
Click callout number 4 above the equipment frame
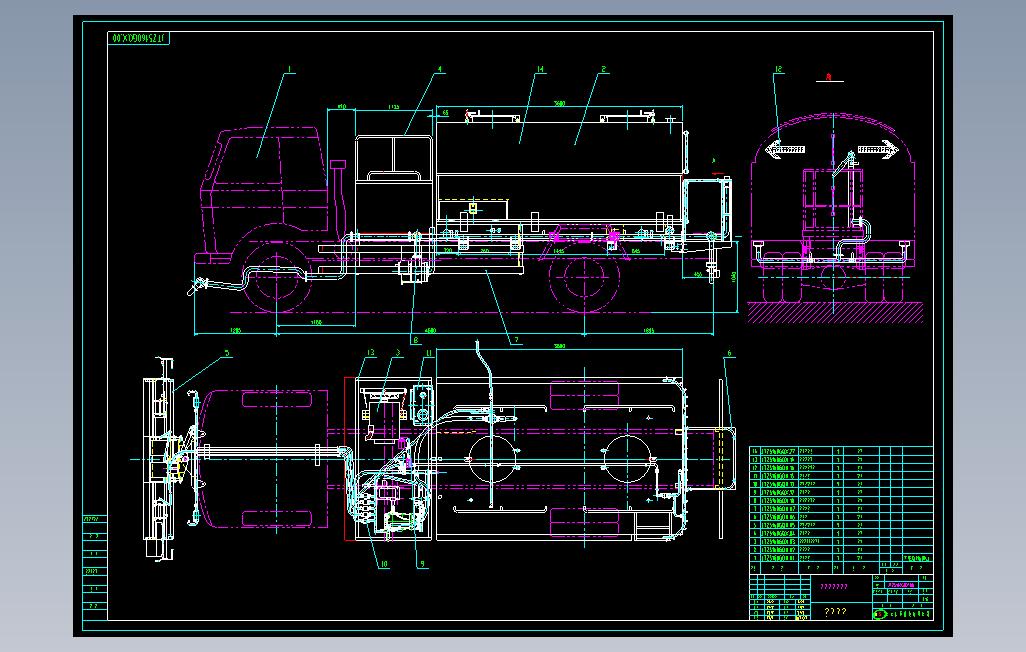pos(440,68)
